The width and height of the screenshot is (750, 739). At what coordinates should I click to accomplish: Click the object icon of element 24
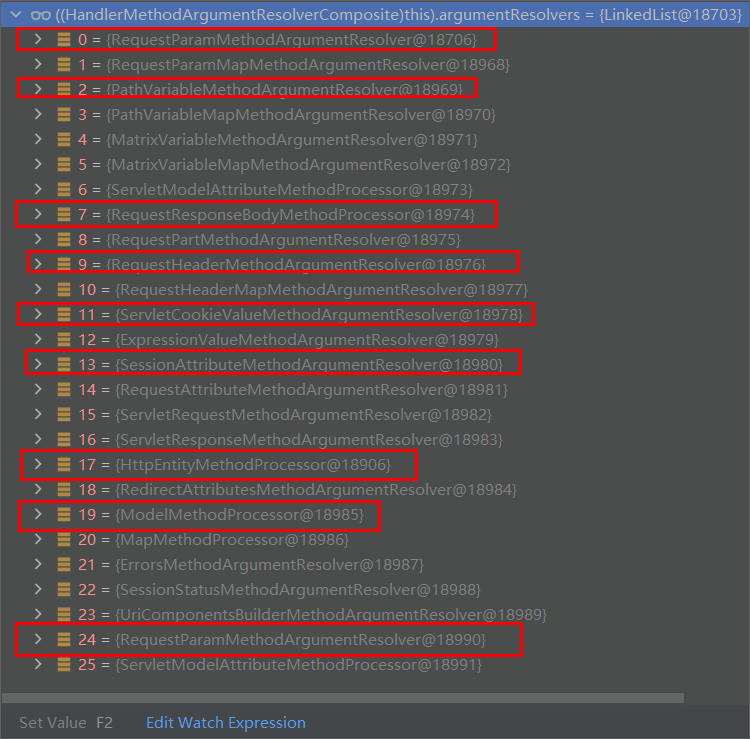[64, 639]
